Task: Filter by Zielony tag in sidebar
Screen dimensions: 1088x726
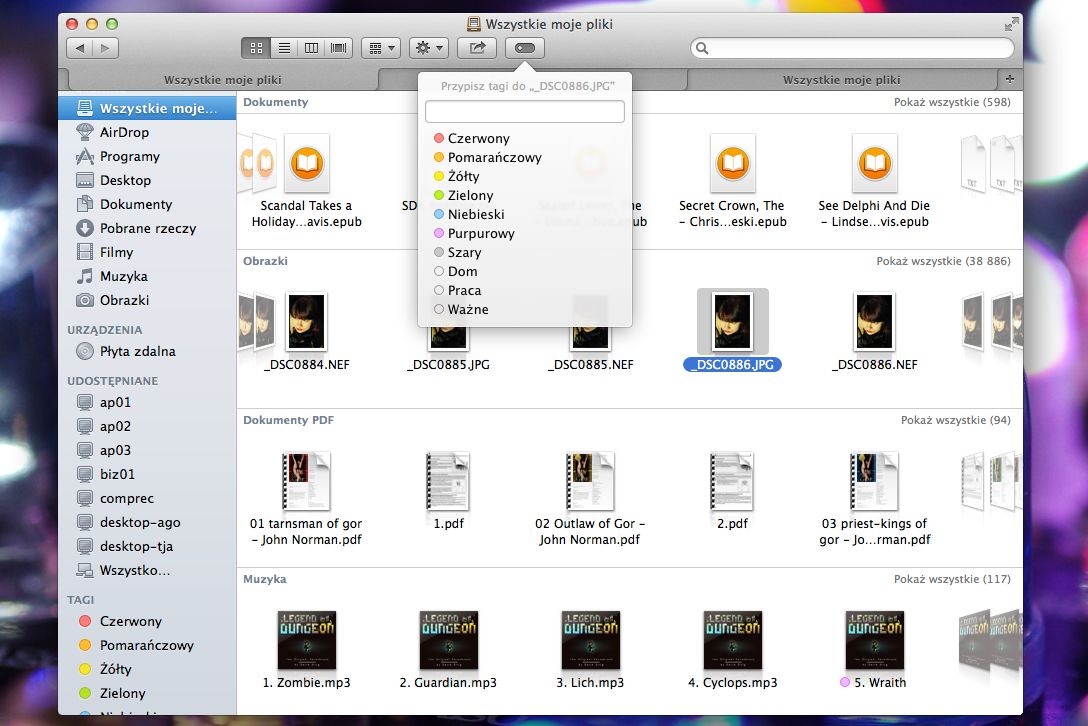Action: (147, 693)
